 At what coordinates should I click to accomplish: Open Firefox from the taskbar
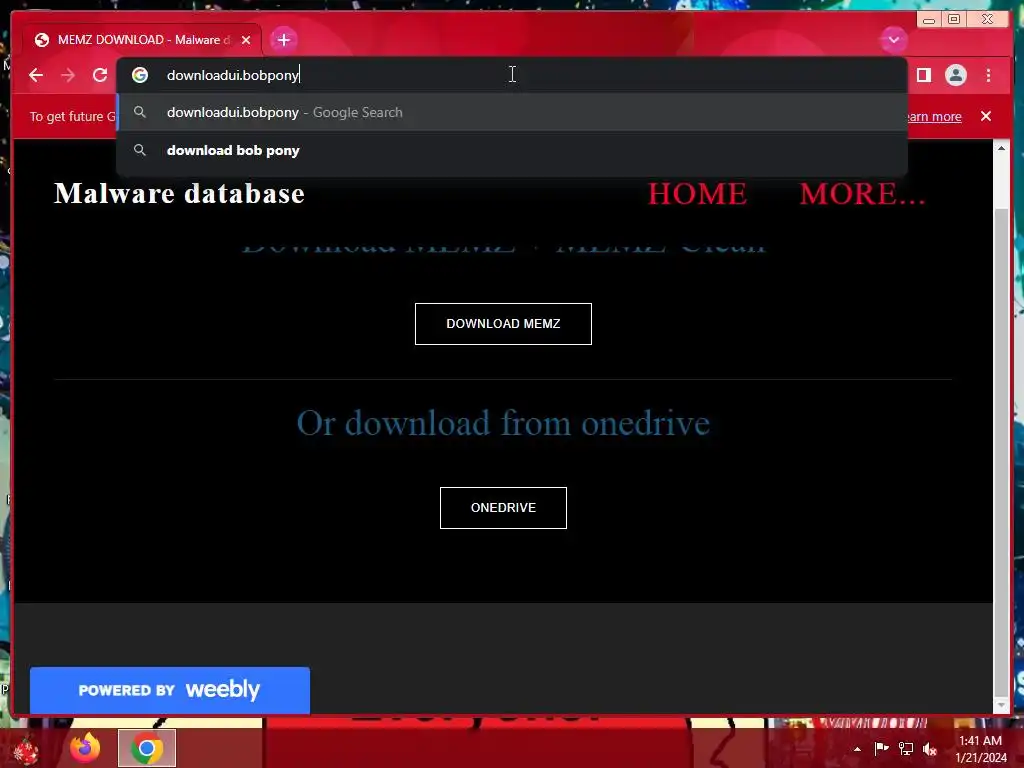(x=86, y=748)
